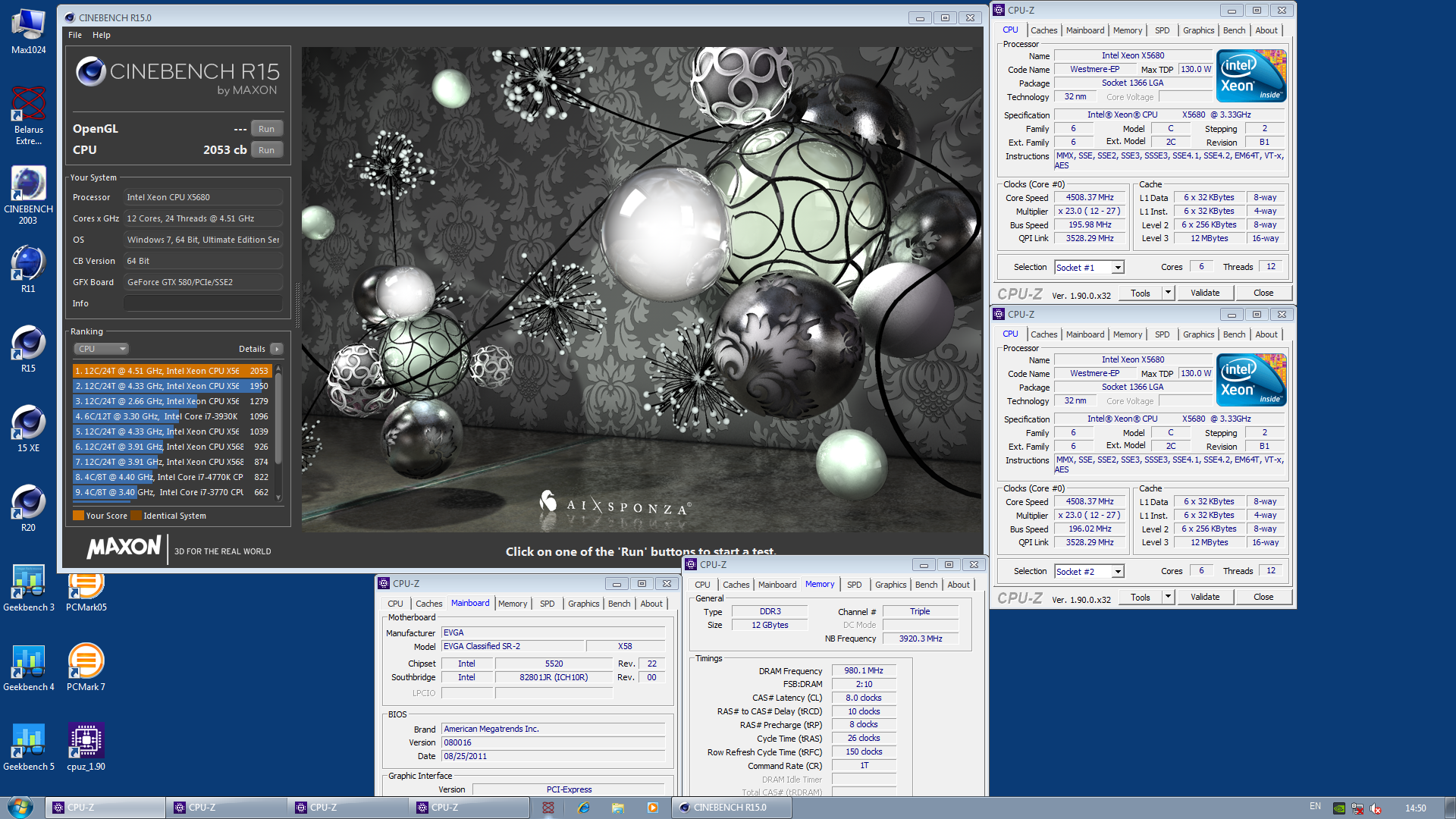Image resolution: width=1456 pixels, height=819 pixels.
Task: Switch to Bench tab in Socket #1 CPU-Z
Action: [x=1234, y=30]
